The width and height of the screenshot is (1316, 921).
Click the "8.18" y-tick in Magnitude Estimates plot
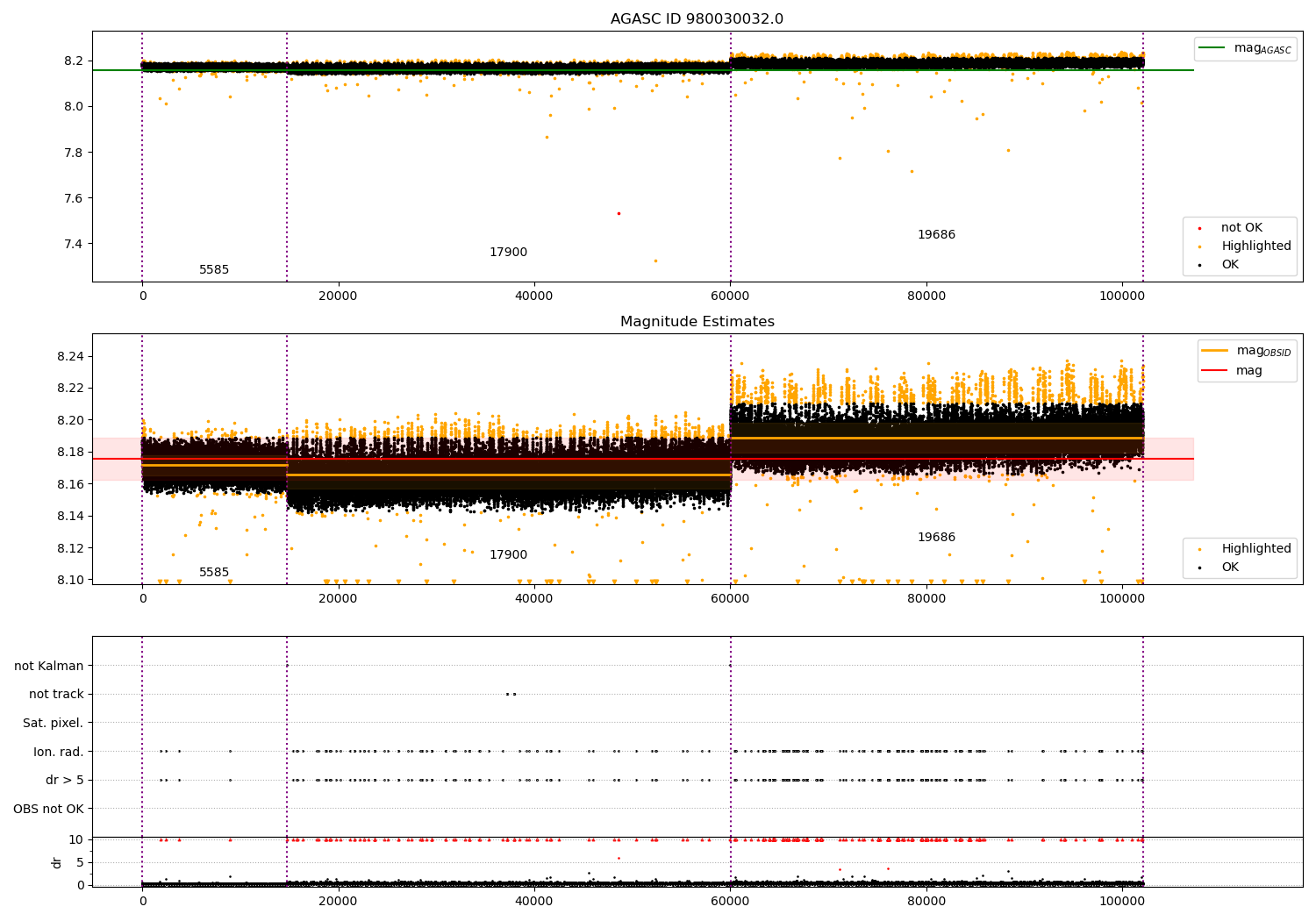70,453
